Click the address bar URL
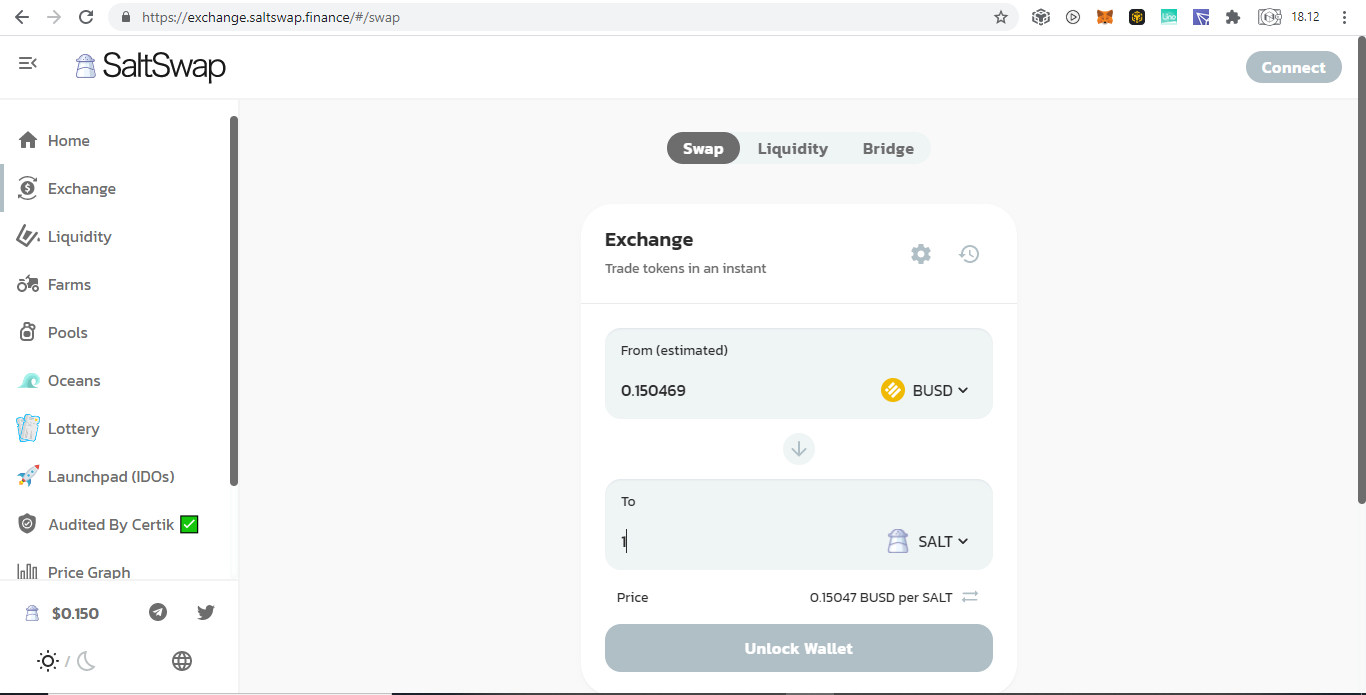This screenshot has height=695, width=1366. point(271,17)
